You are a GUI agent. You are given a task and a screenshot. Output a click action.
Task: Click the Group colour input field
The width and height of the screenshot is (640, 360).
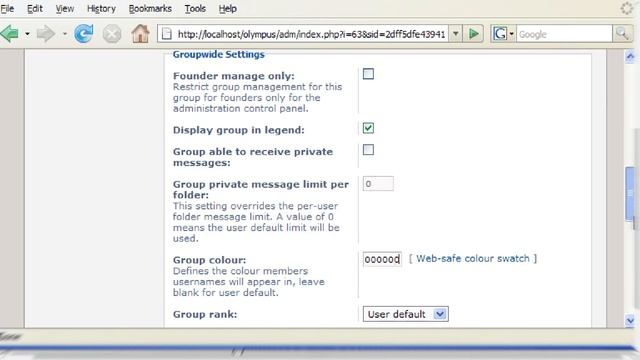(382, 259)
